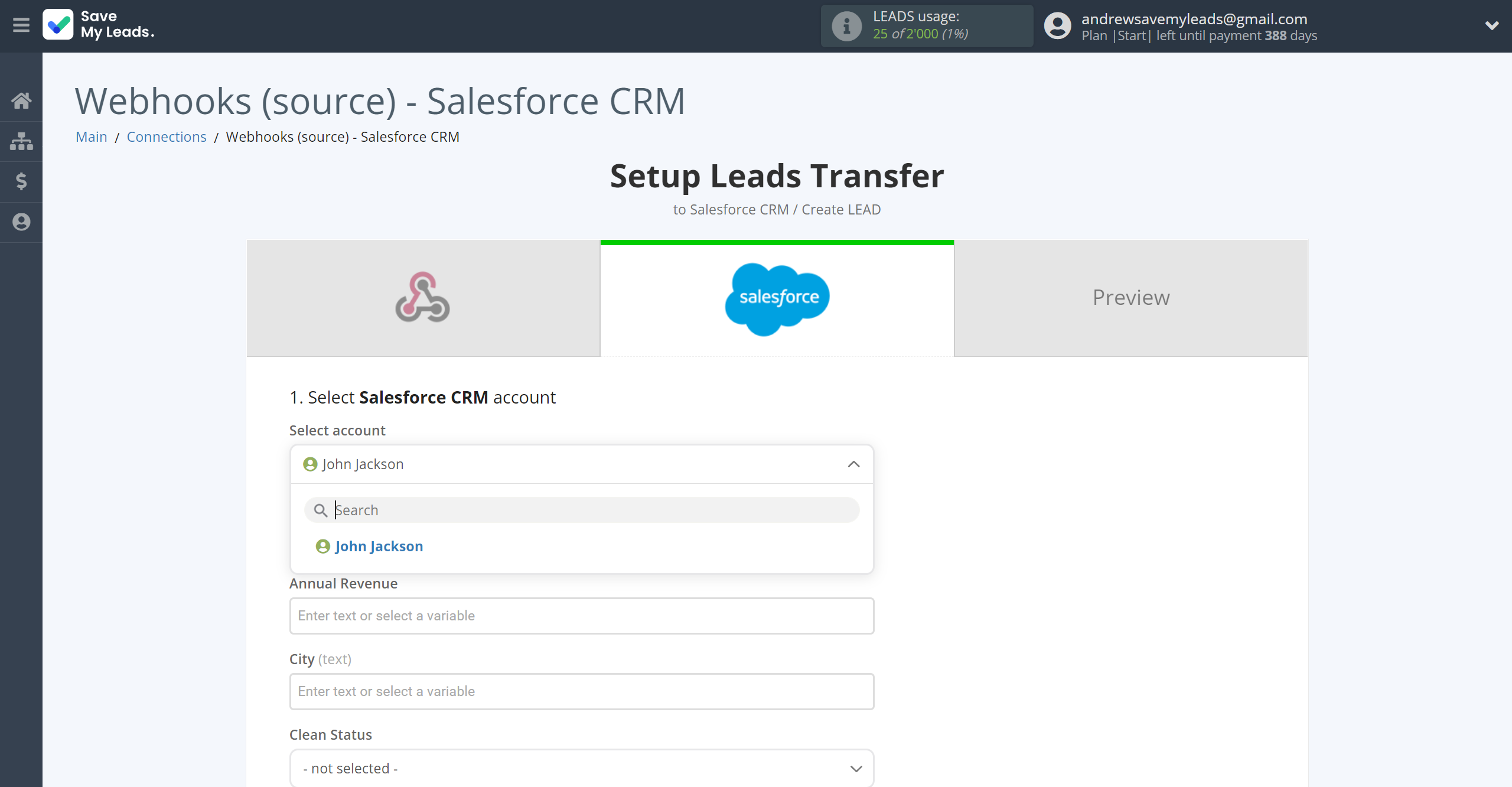Click the Save My Leads logo

tap(99, 25)
